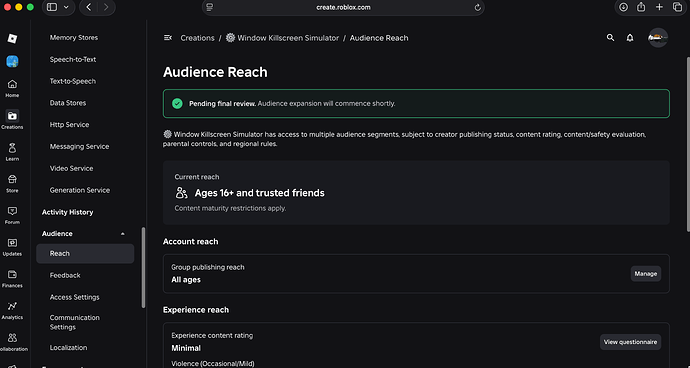Open Generation Service
Screen dimensions: 690x368
click(x=80, y=190)
